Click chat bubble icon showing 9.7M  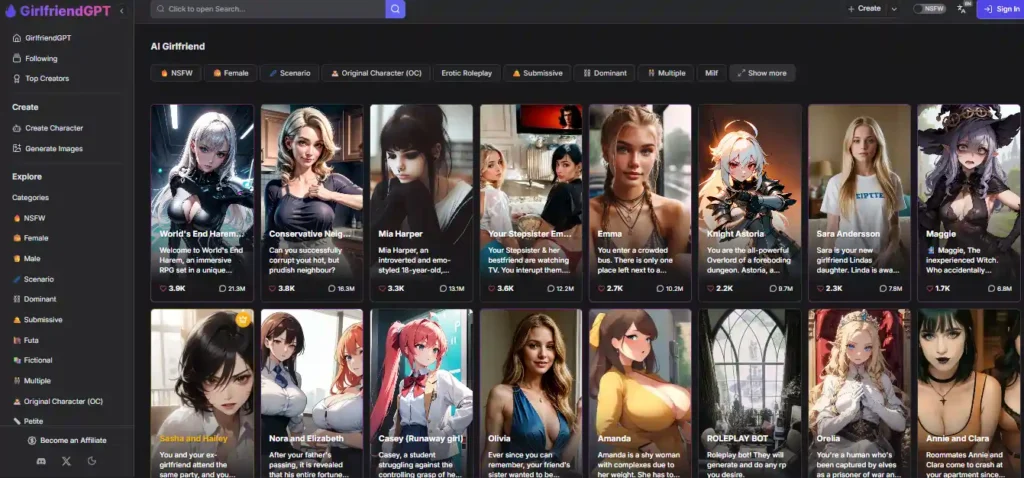pyautogui.click(x=773, y=288)
